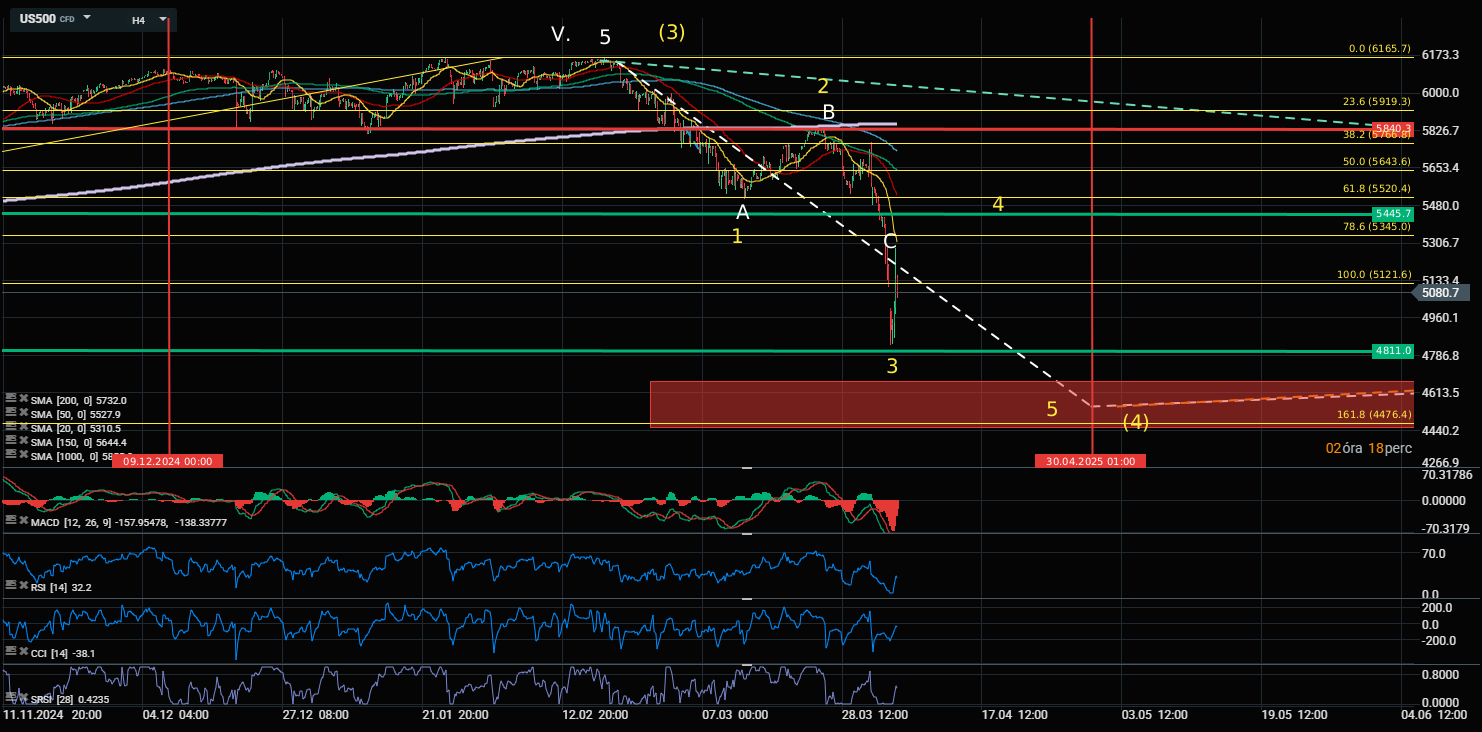Open settings for the RSI [14] indicator
1482x732 pixels.
coord(10,587)
